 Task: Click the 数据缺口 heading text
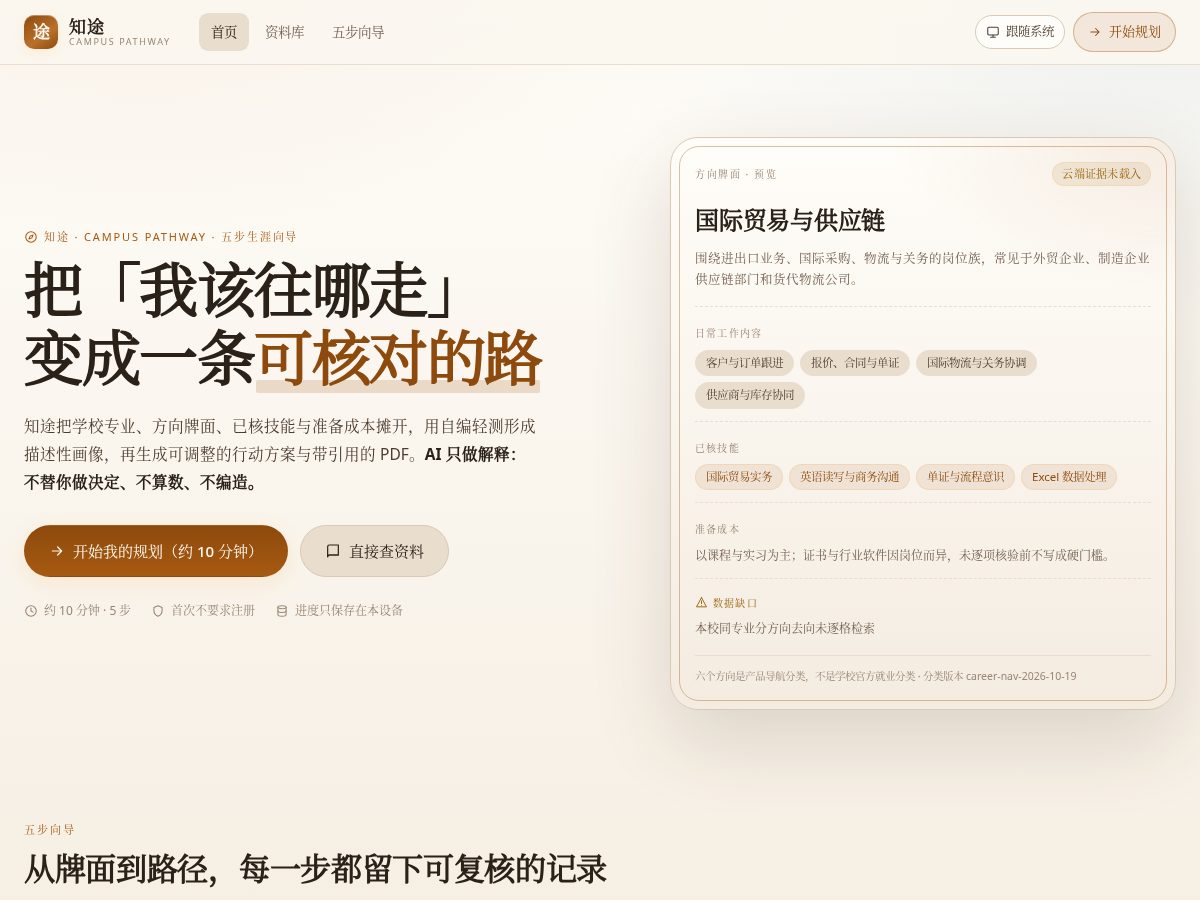point(735,603)
